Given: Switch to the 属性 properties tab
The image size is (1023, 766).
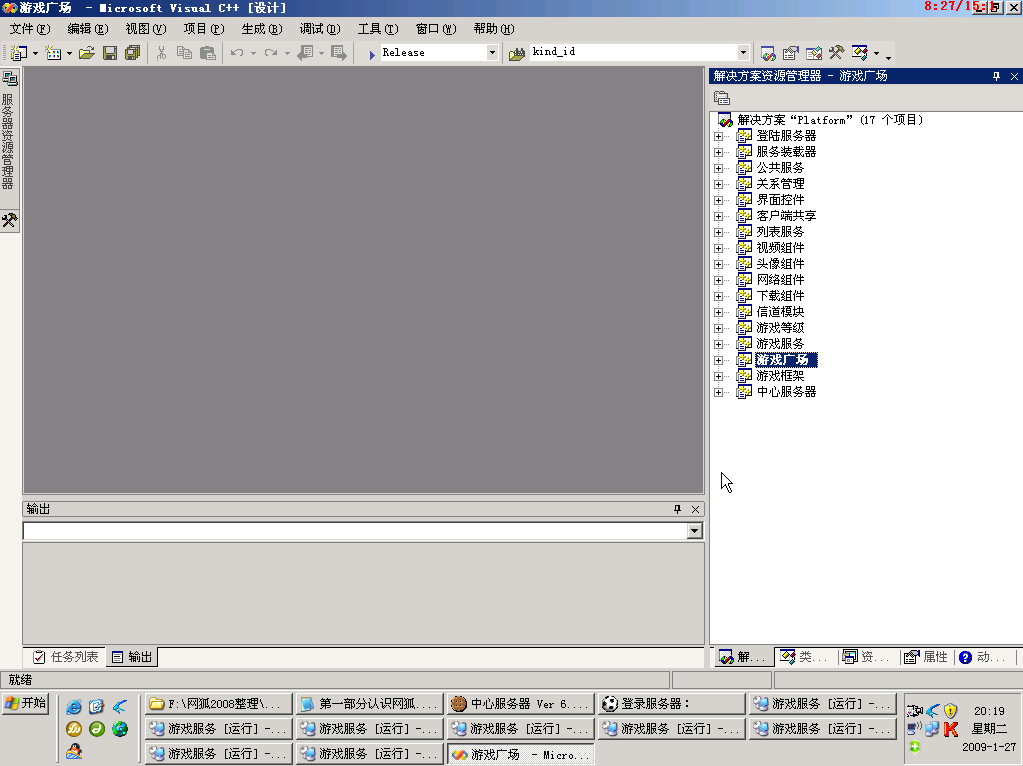Looking at the screenshot, I should [926, 657].
